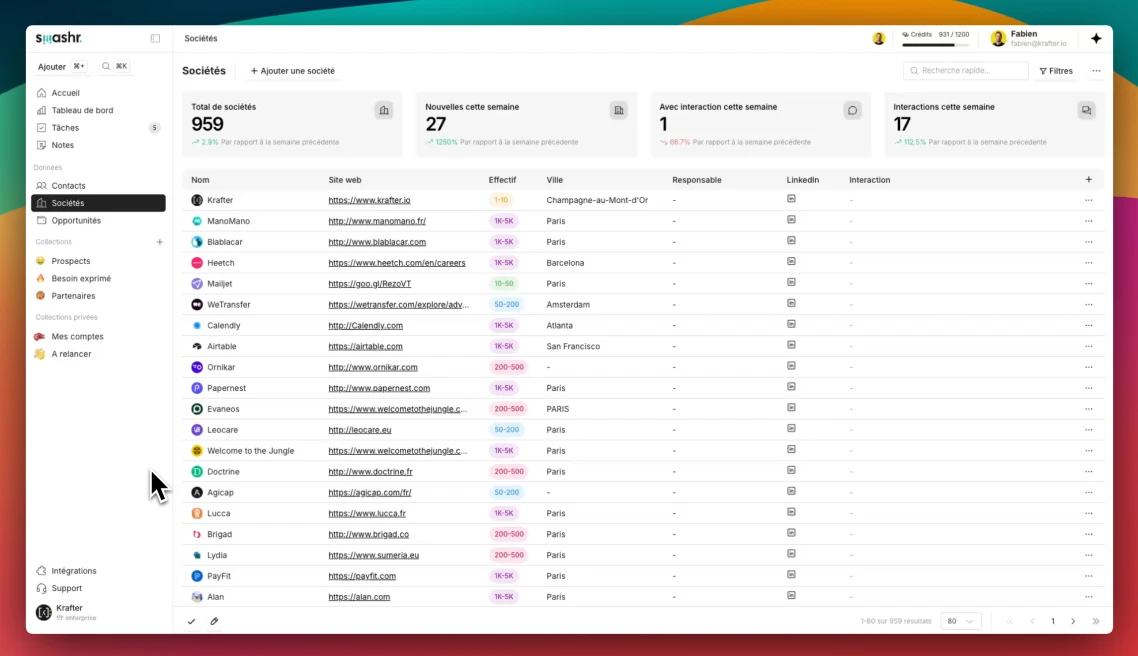Screen dimensions: 1138x656
Task: Open row menu for WeTransfer
Action: point(1089,305)
